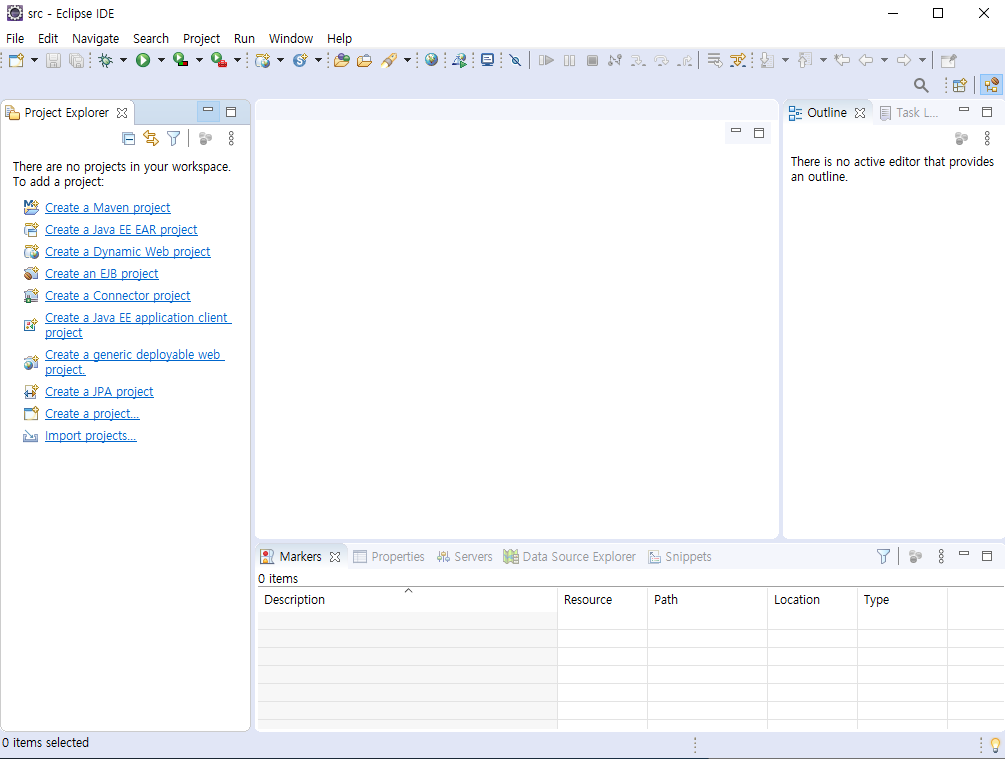1005x759 pixels.
Task: Click Collapse All in Project Explorer
Action: point(128,138)
